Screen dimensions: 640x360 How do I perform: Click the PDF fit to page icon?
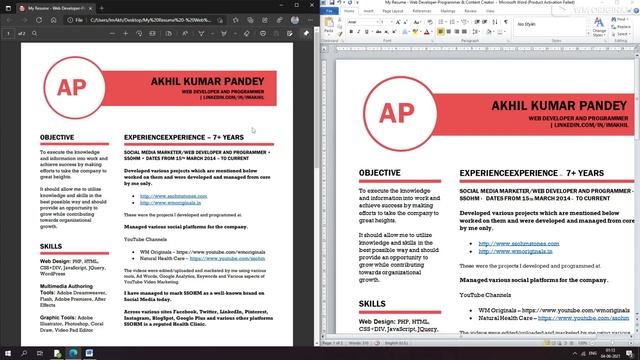coord(152,33)
